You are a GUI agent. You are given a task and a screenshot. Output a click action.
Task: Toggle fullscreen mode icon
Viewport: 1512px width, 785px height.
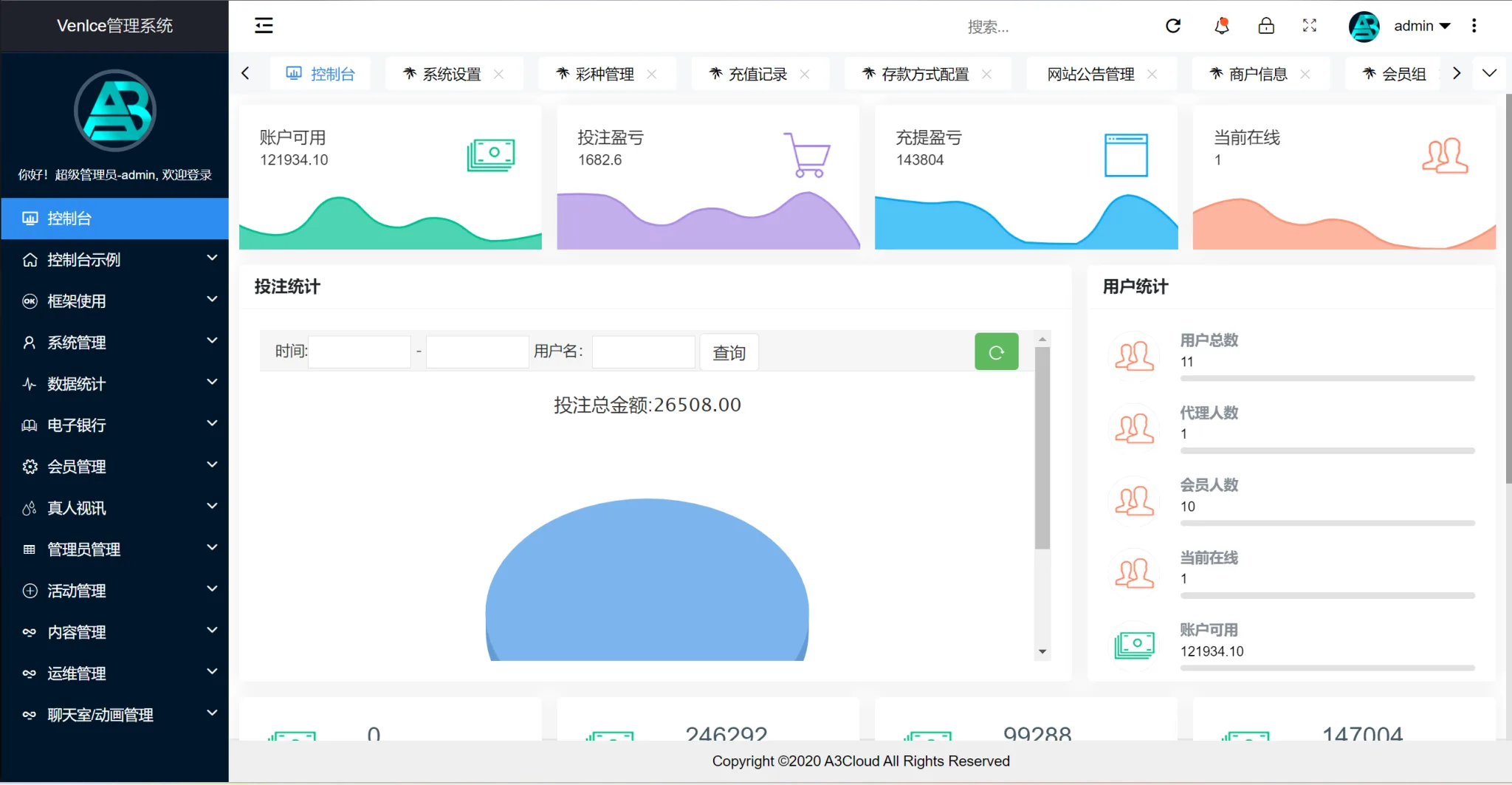1310,26
